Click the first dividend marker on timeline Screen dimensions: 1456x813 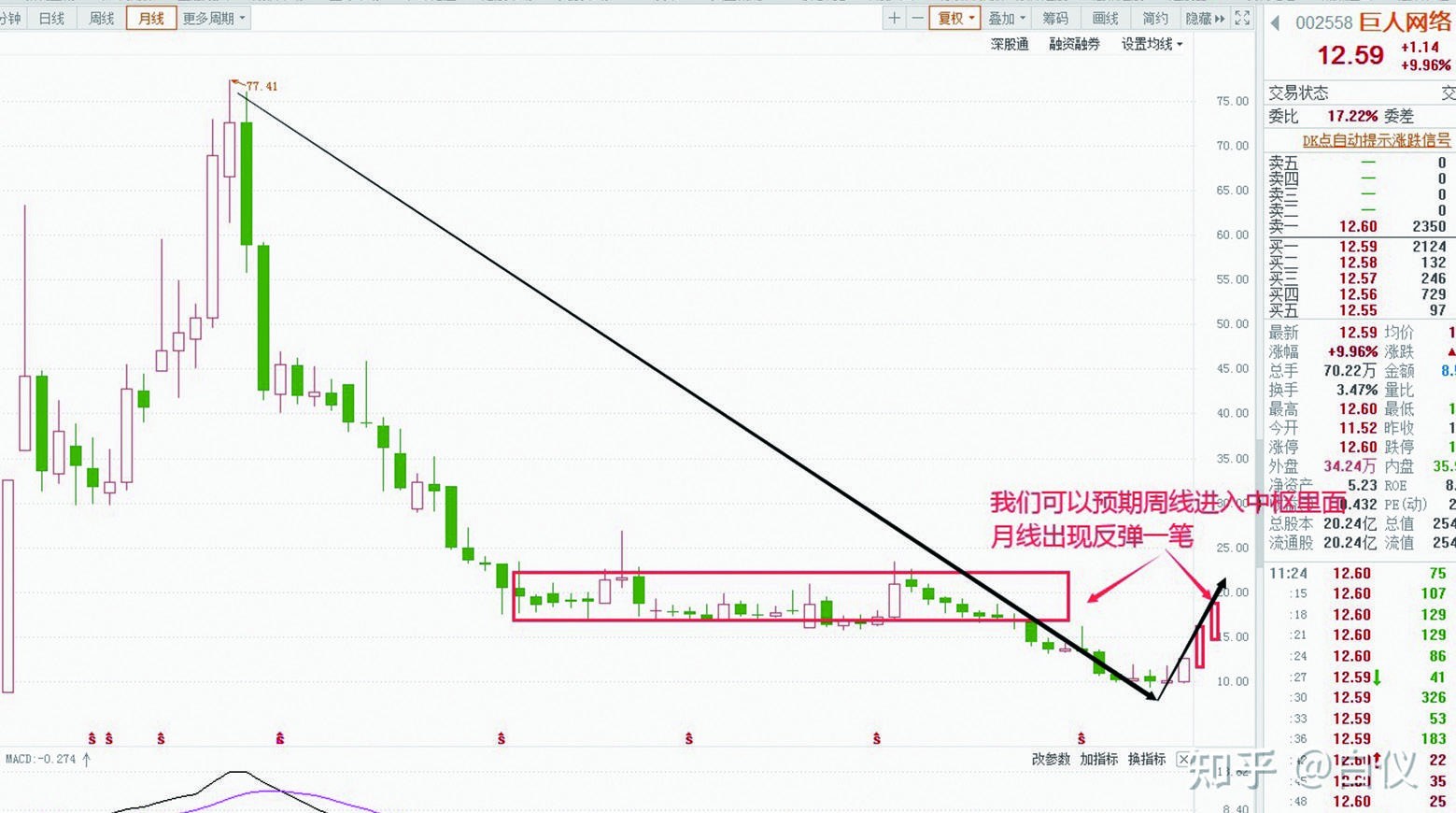[92, 738]
